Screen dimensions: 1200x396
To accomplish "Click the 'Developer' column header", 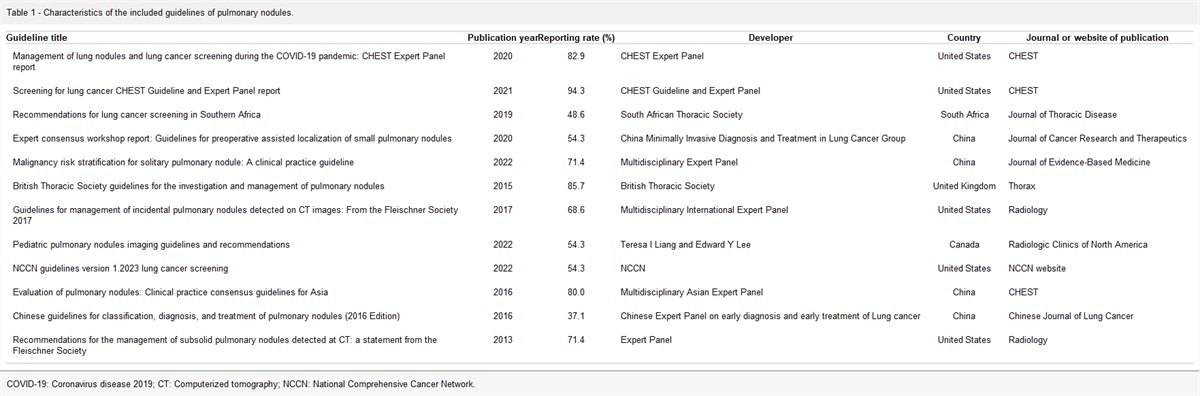I will pyautogui.click(x=771, y=37).
